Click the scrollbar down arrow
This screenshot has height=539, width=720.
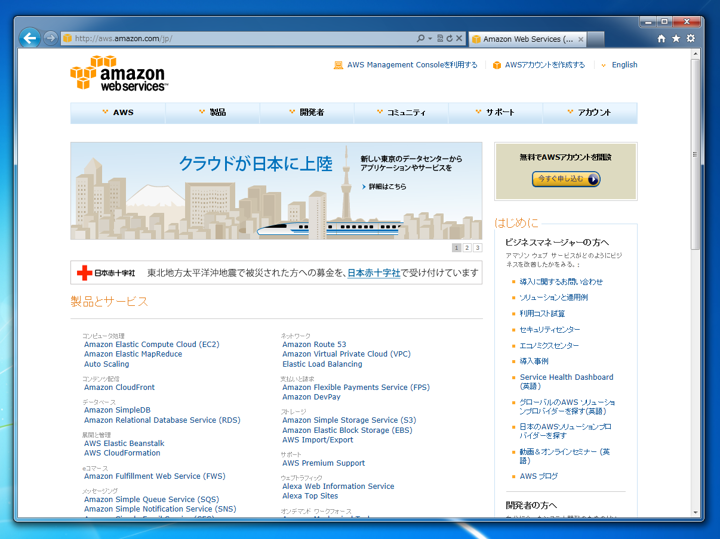[x=695, y=512]
